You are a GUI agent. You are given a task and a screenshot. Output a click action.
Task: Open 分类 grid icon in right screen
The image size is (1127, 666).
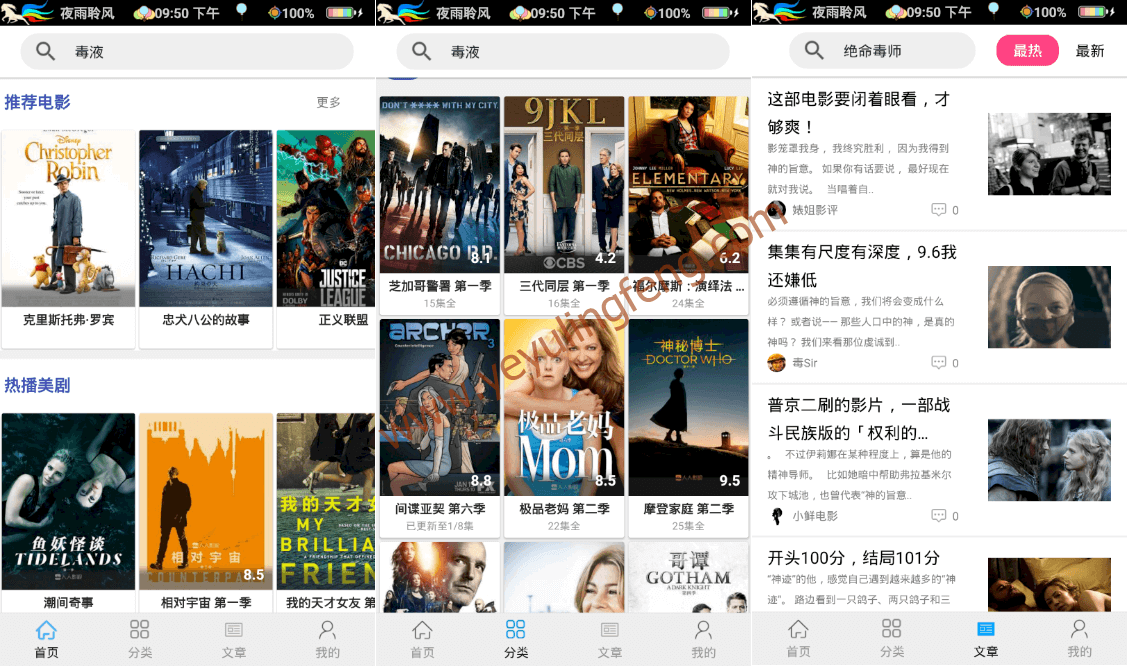(891, 629)
